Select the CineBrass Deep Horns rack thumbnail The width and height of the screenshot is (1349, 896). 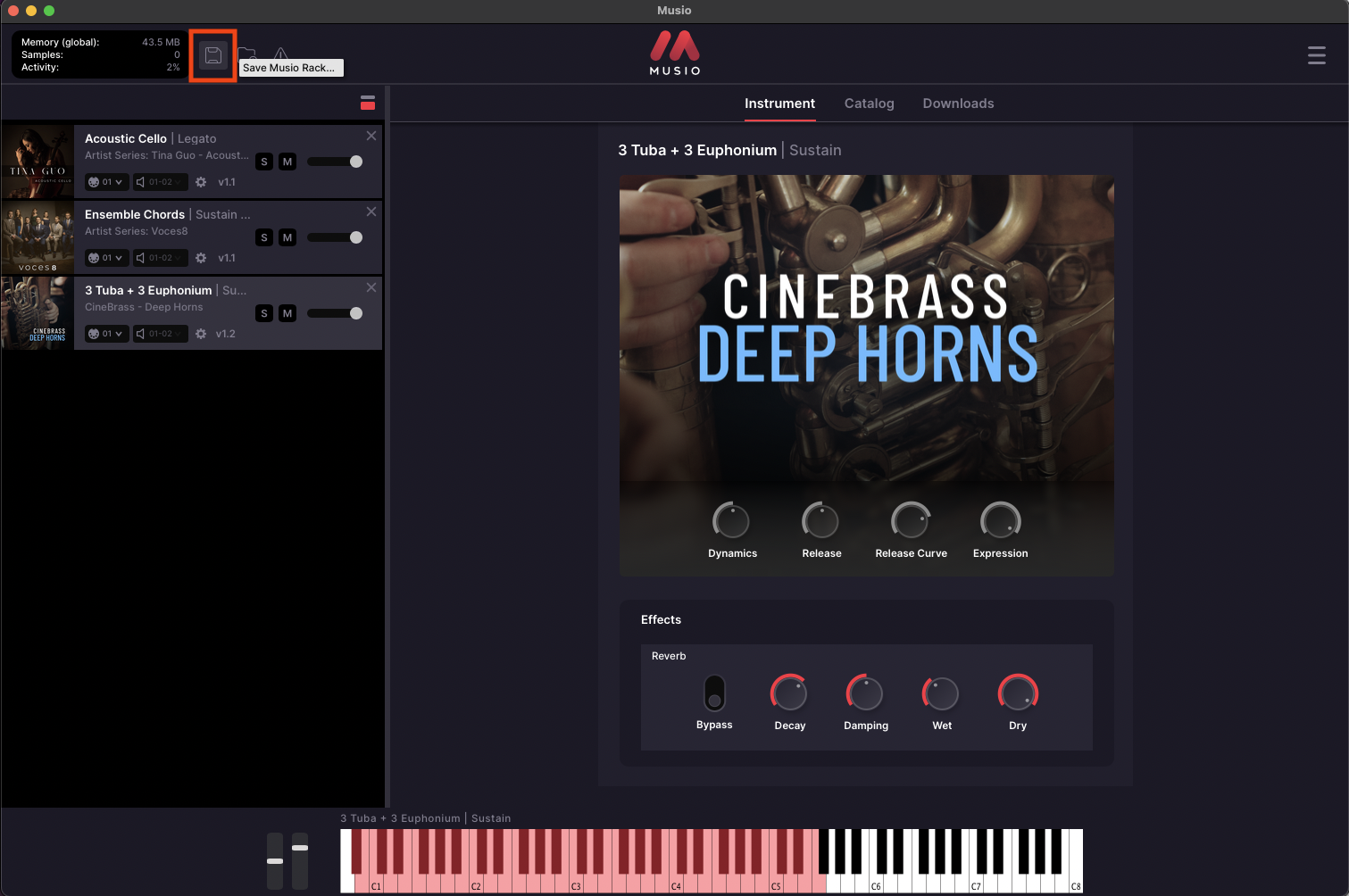tap(37, 313)
